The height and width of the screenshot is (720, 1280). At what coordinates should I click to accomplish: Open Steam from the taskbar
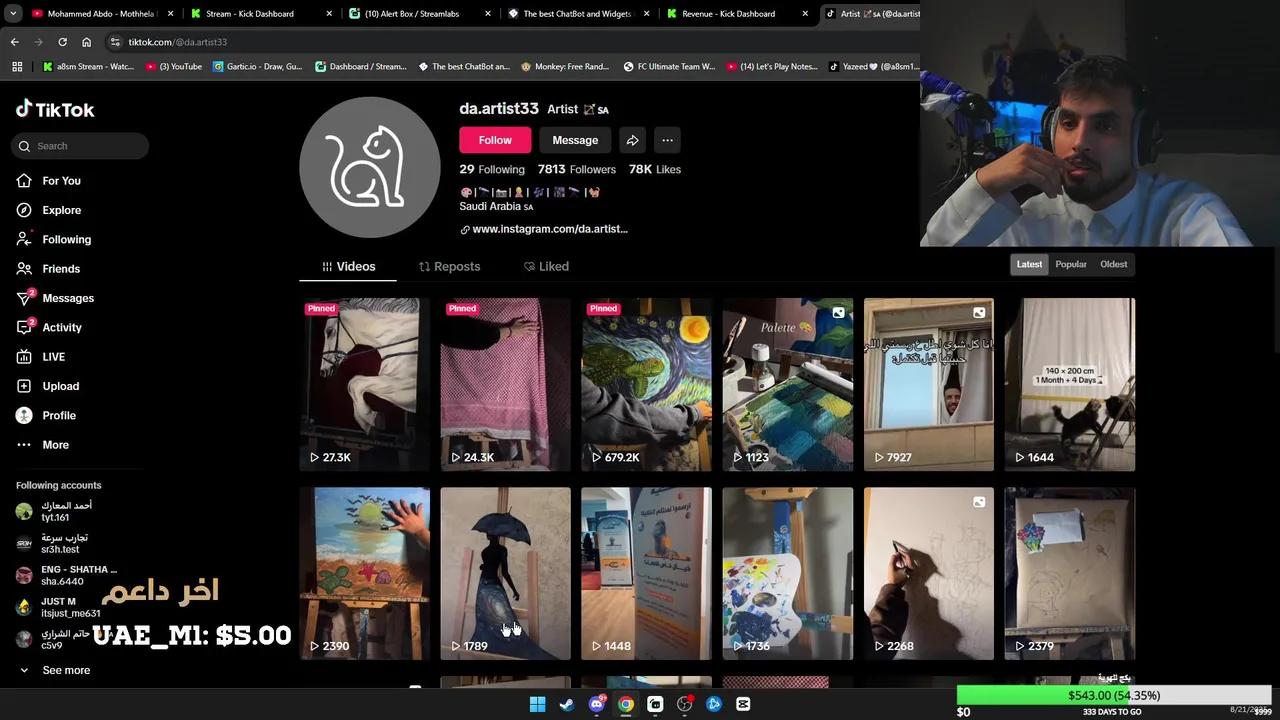[566, 704]
